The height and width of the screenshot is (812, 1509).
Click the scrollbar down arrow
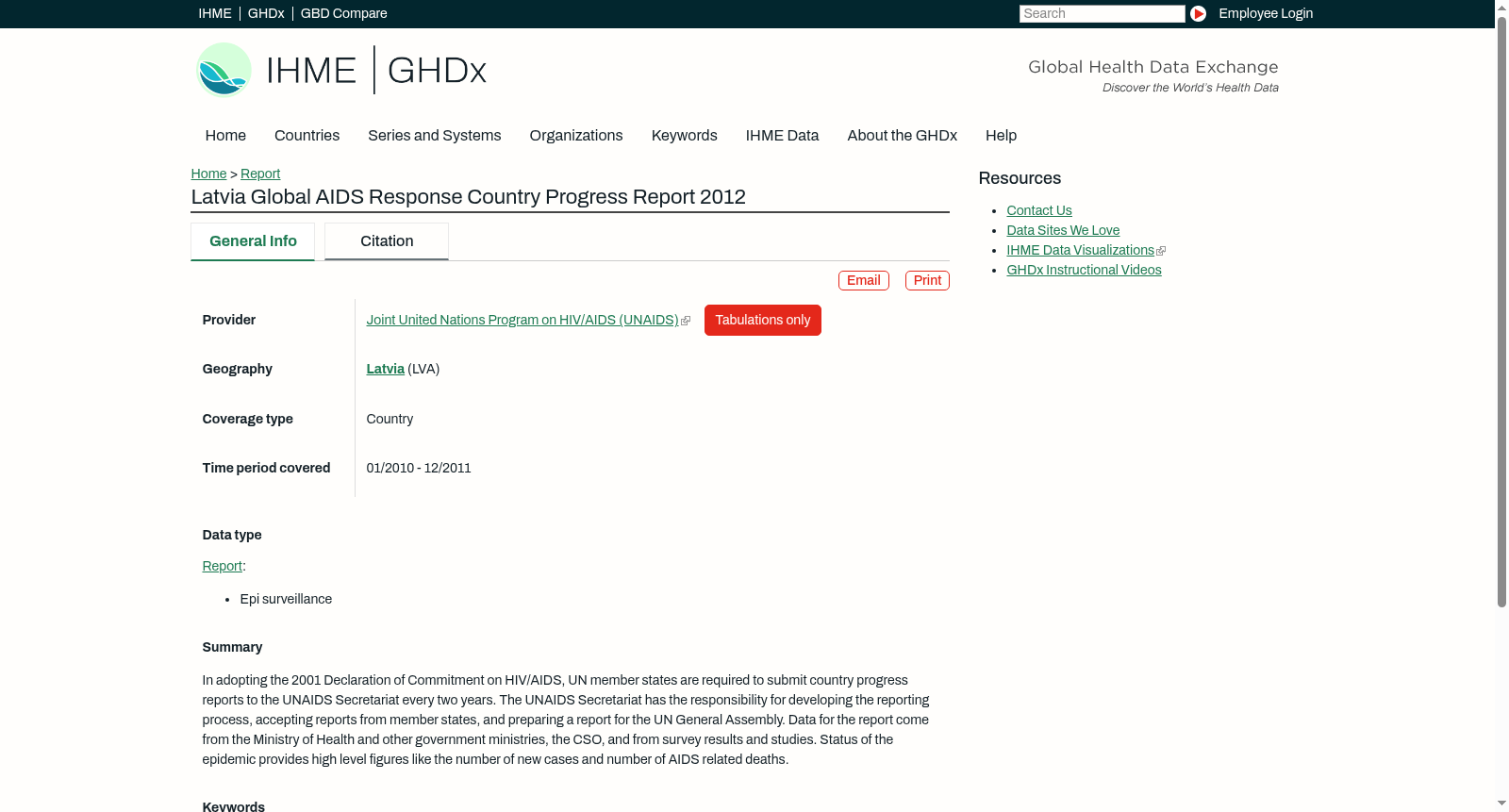click(1501, 804)
